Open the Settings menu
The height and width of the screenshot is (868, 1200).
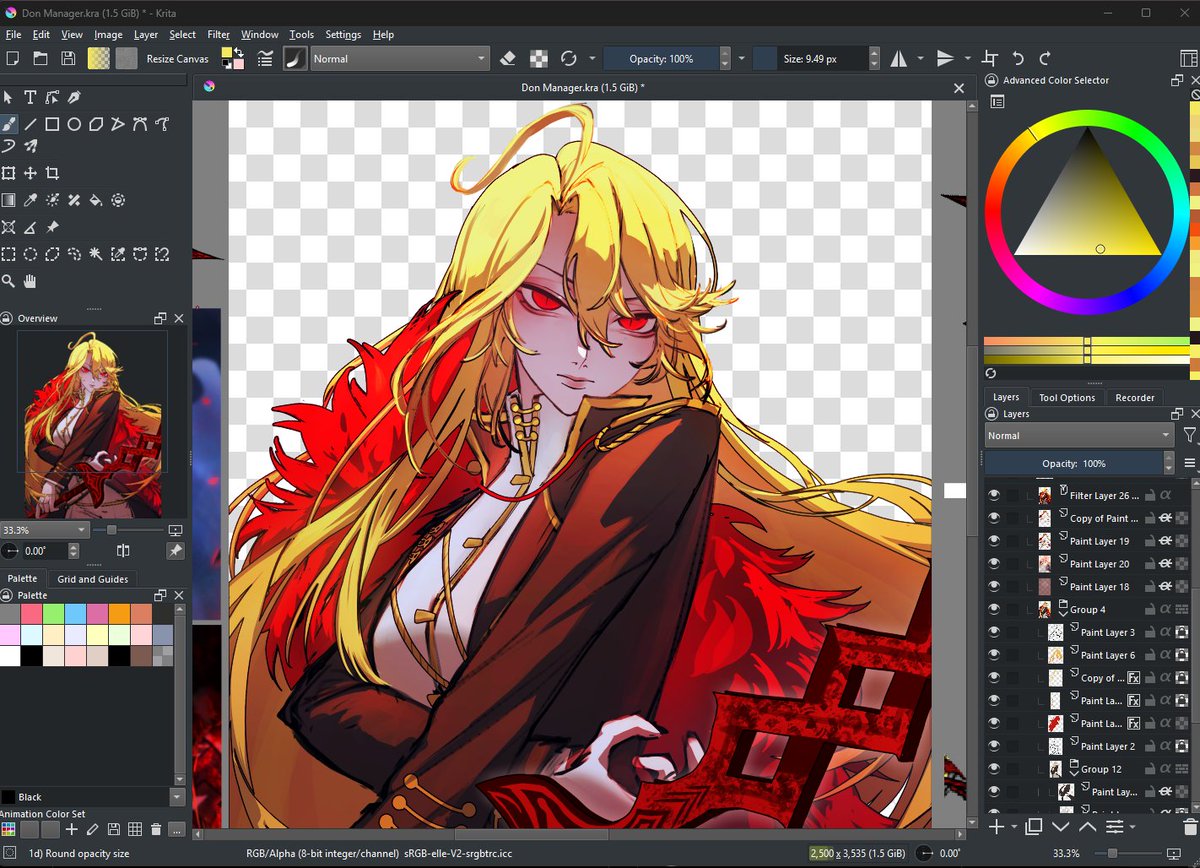(x=343, y=34)
